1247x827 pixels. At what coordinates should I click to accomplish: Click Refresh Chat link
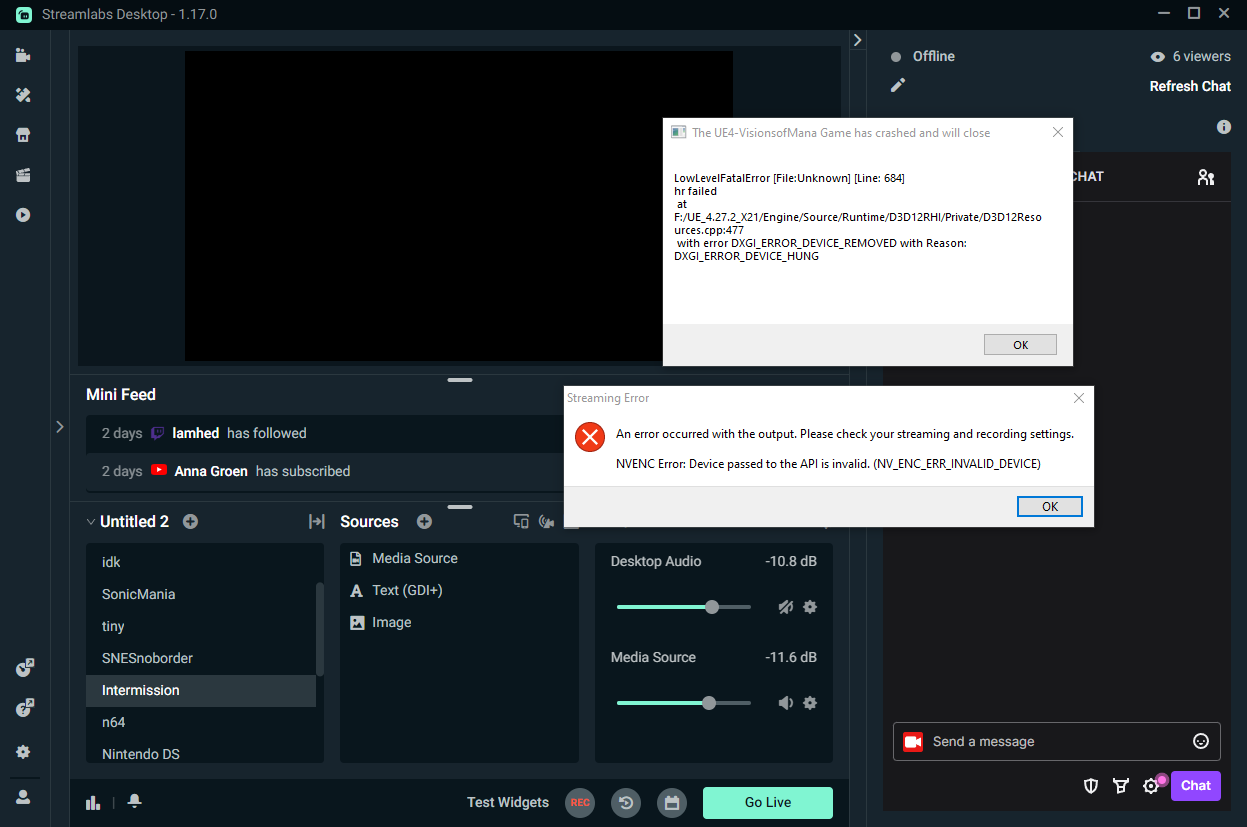coord(1190,86)
